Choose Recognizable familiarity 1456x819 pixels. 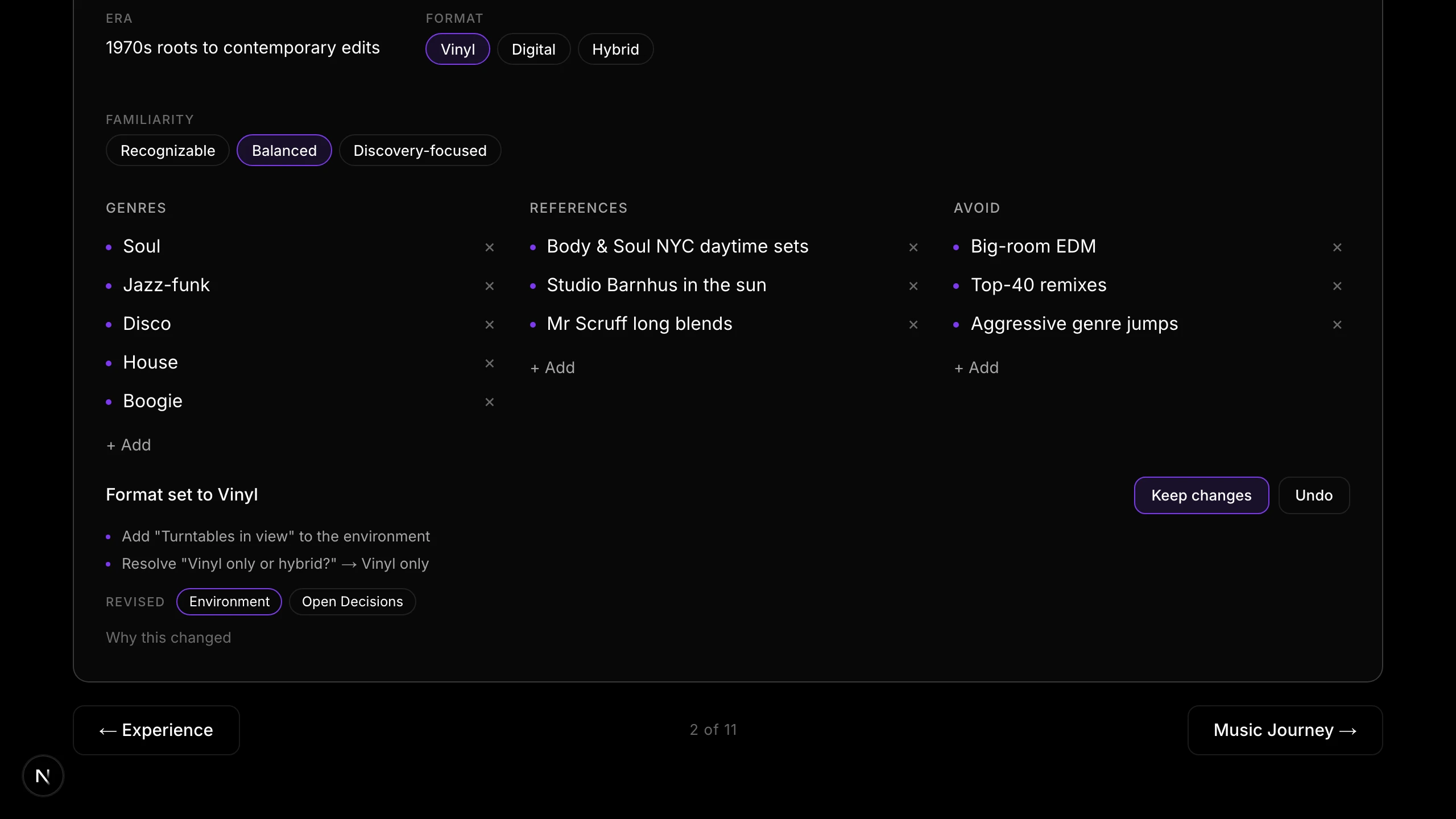(168, 150)
